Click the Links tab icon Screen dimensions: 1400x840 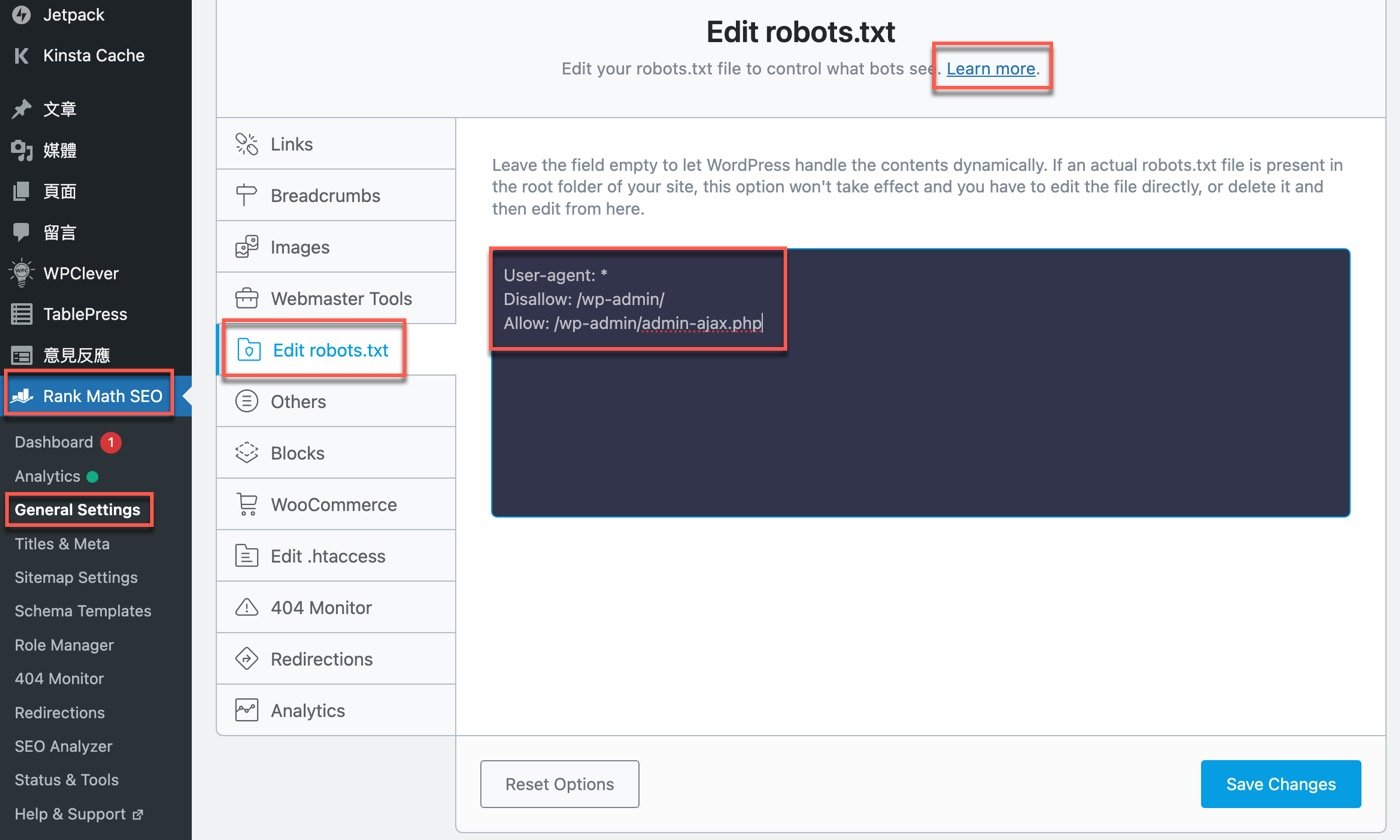coord(247,144)
